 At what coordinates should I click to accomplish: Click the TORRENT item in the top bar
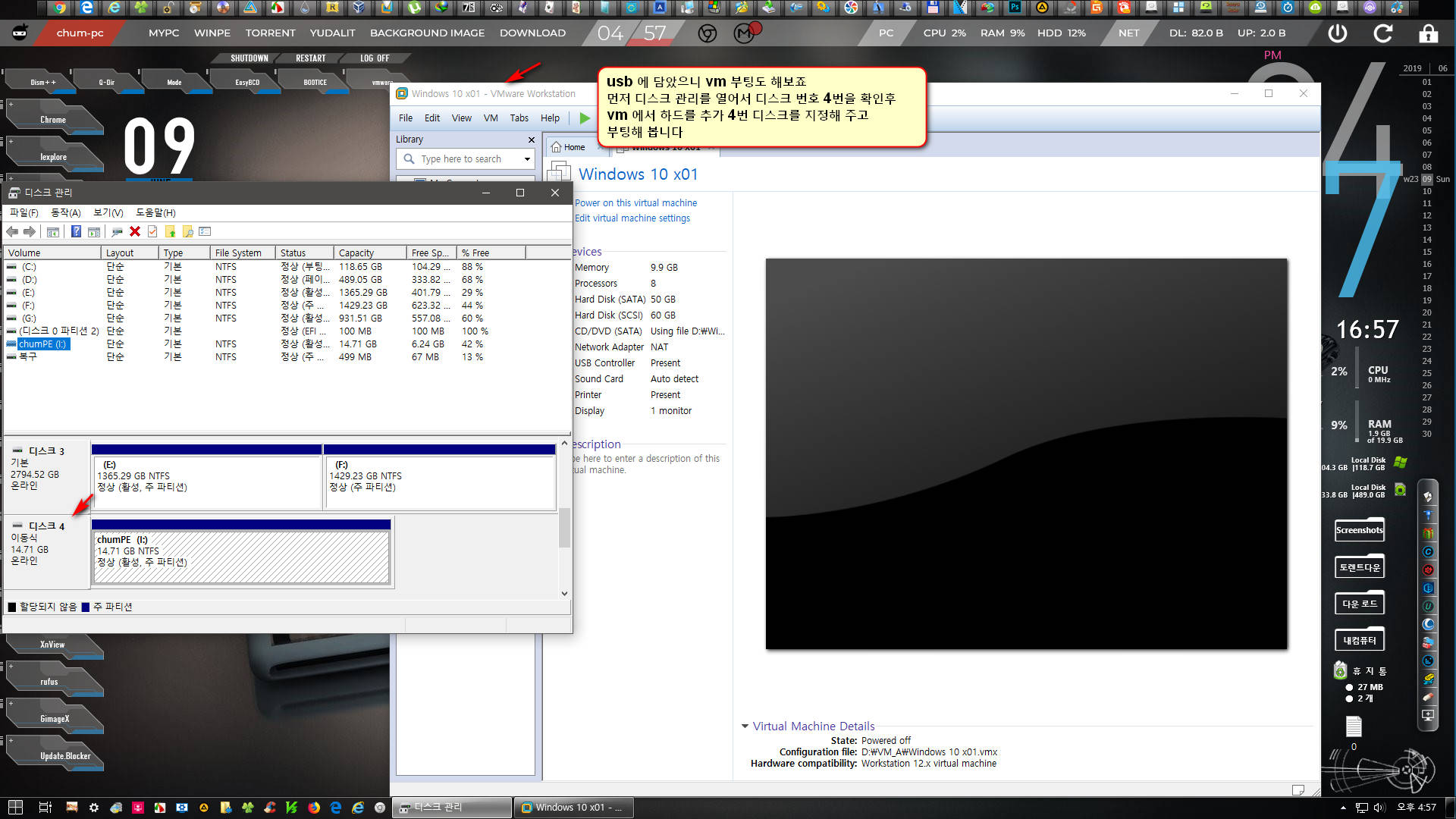pyautogui.click(x=270, y=33)
